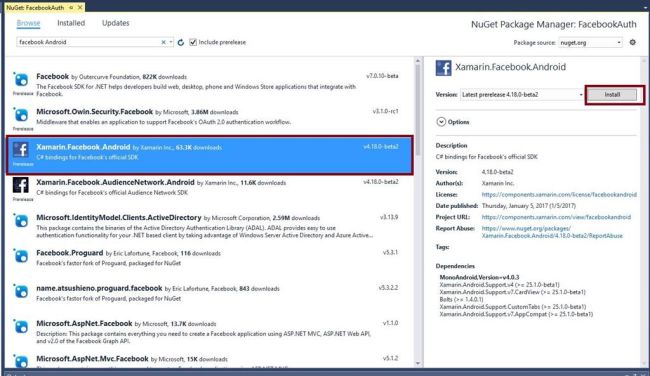Select the Microsoft.Owin.Security.Facebook package row
Viewport: 650px width, 376px height.
209,119
